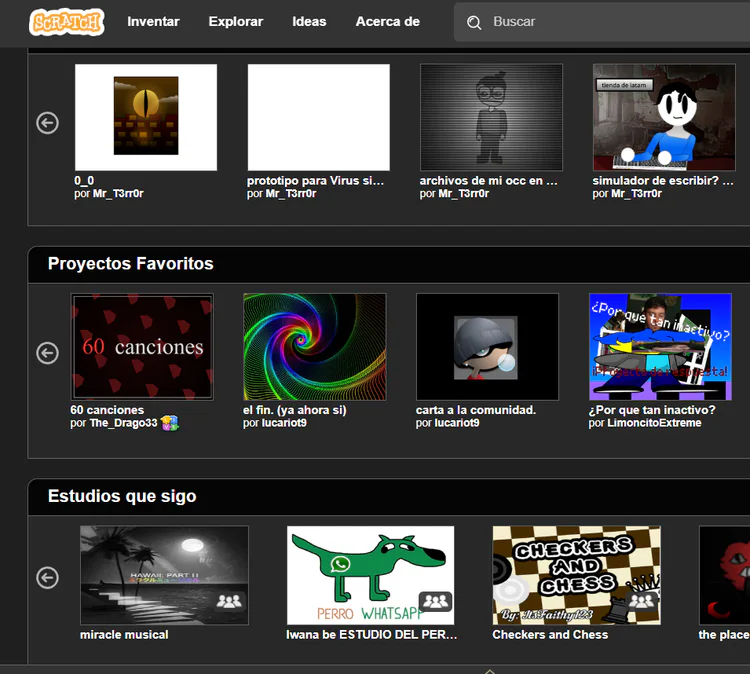This screenshot has width=750, height=674.
Task: Click the 'el fin. (ya ahora si)' title
Action: pyautogui.click(x=295, y=410)
